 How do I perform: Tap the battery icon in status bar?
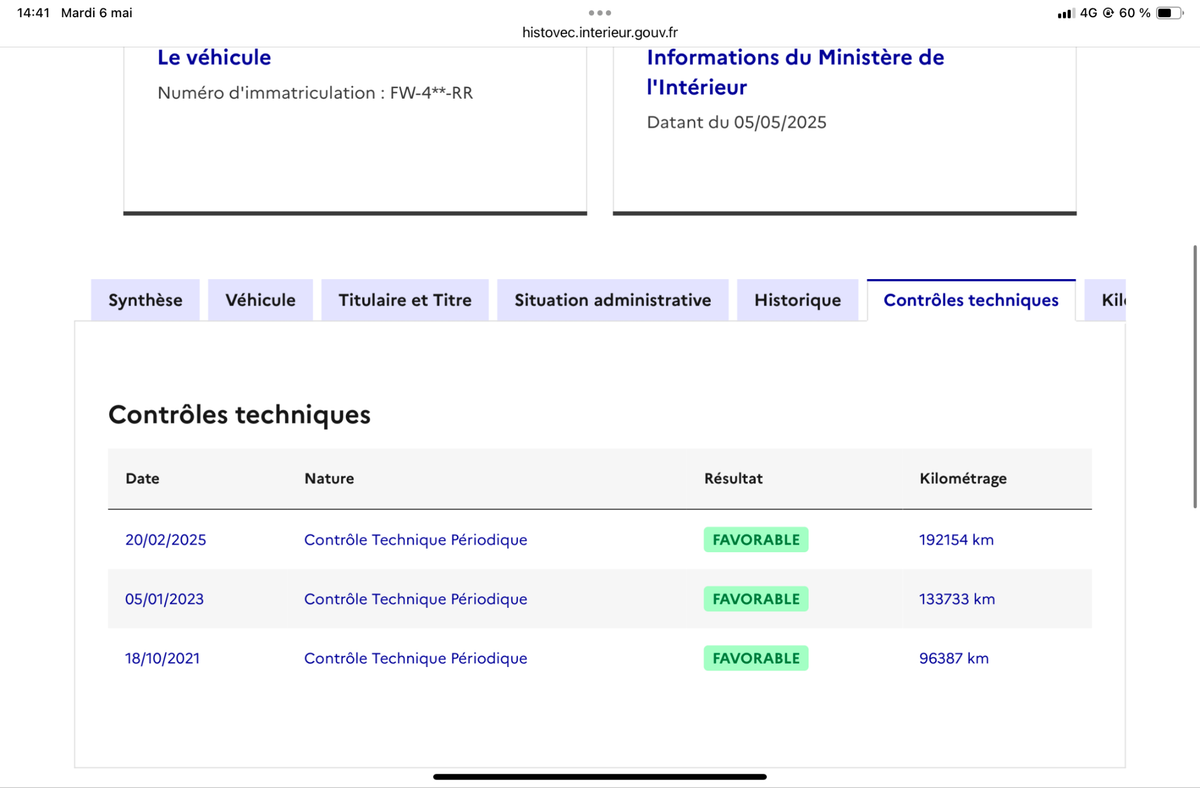click(x=1170, y=13)
